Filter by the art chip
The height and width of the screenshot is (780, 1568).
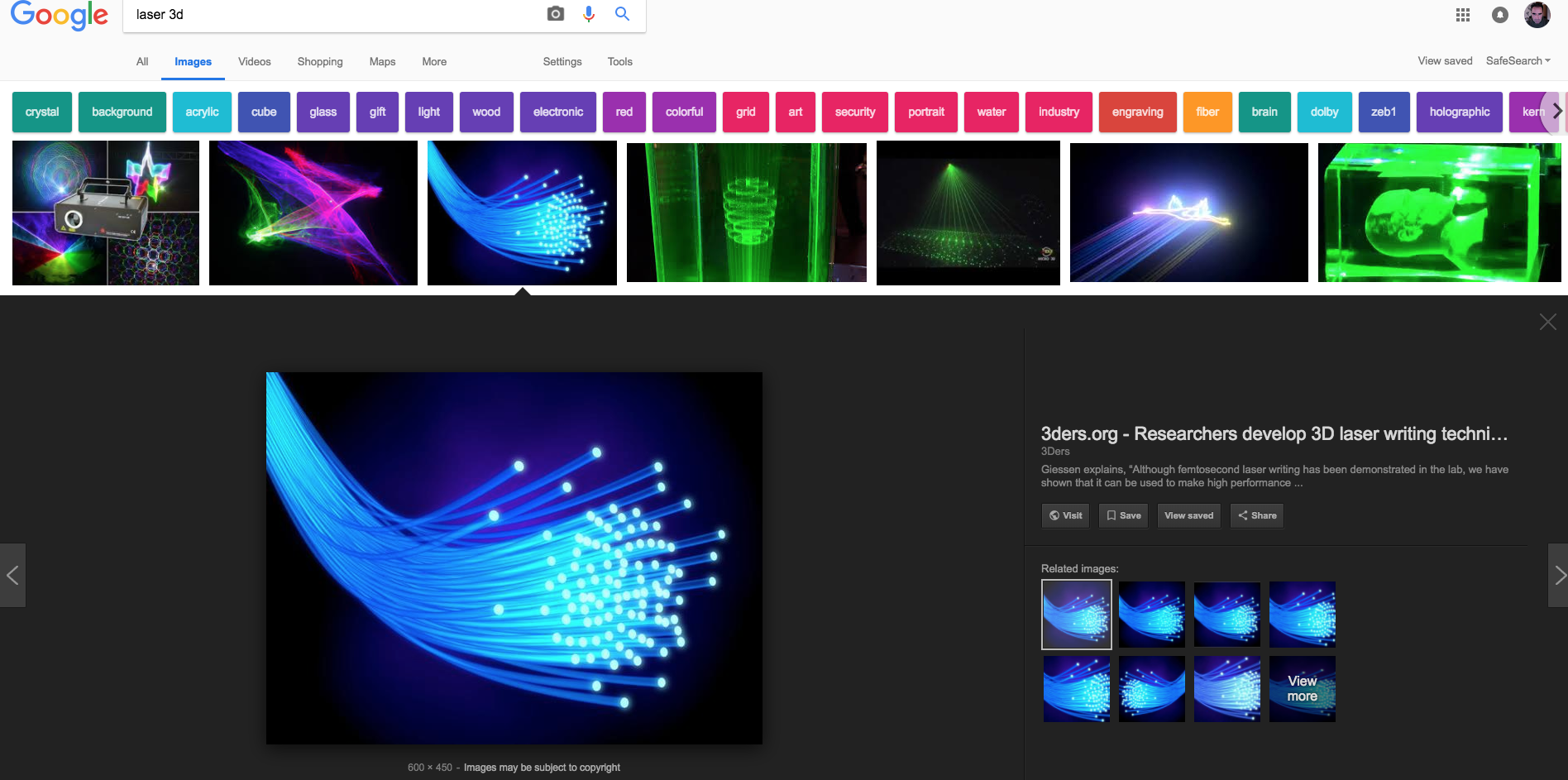pos(796,112)
